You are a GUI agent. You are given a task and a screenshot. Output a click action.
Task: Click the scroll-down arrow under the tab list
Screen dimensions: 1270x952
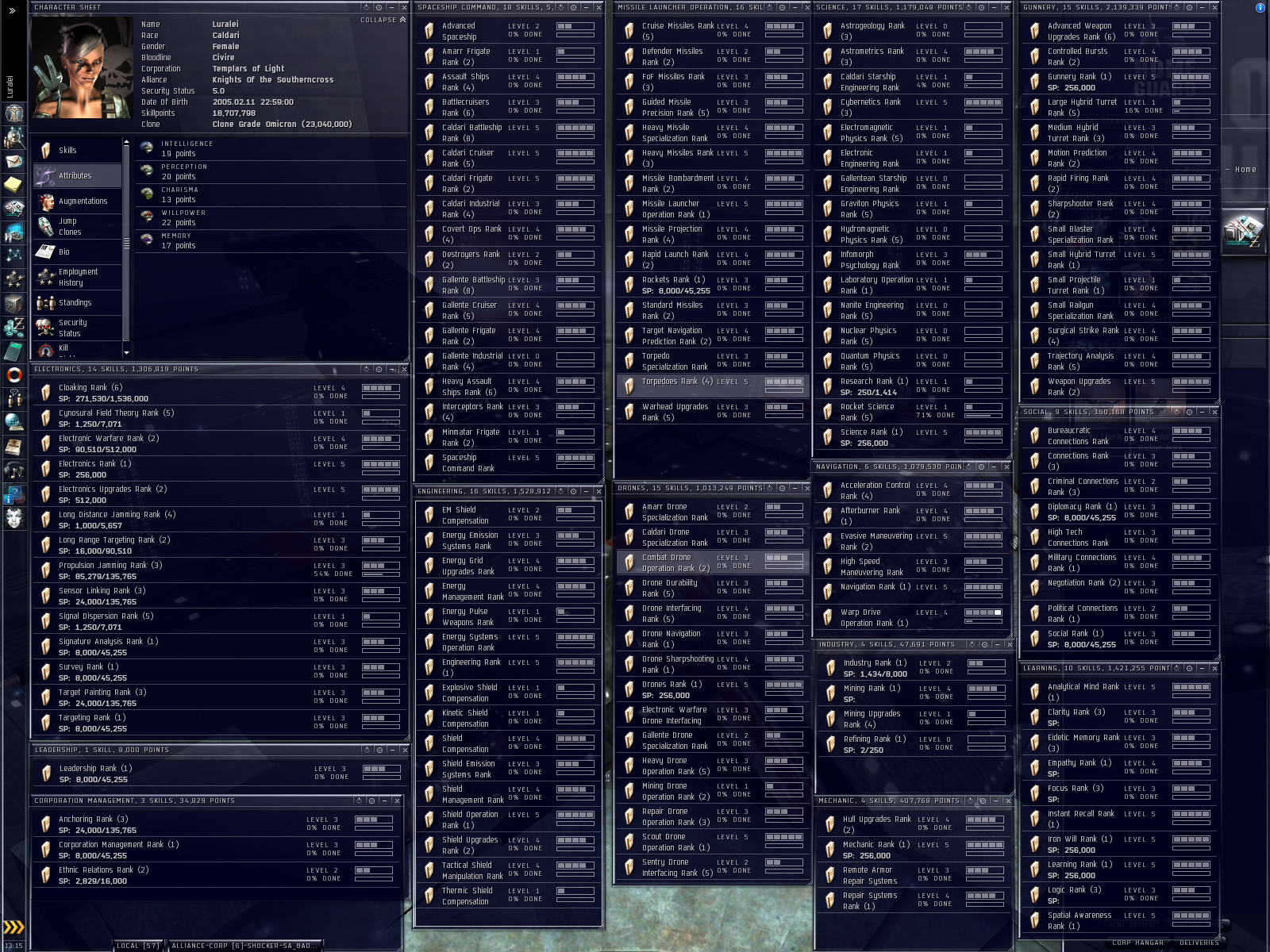pos(126,352)
